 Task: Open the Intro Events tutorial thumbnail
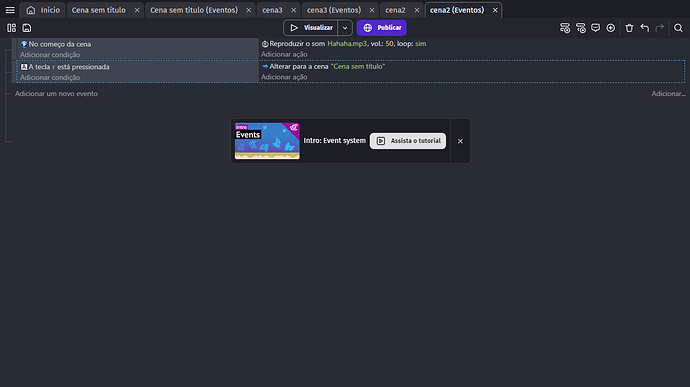click(x=267, y=141)
